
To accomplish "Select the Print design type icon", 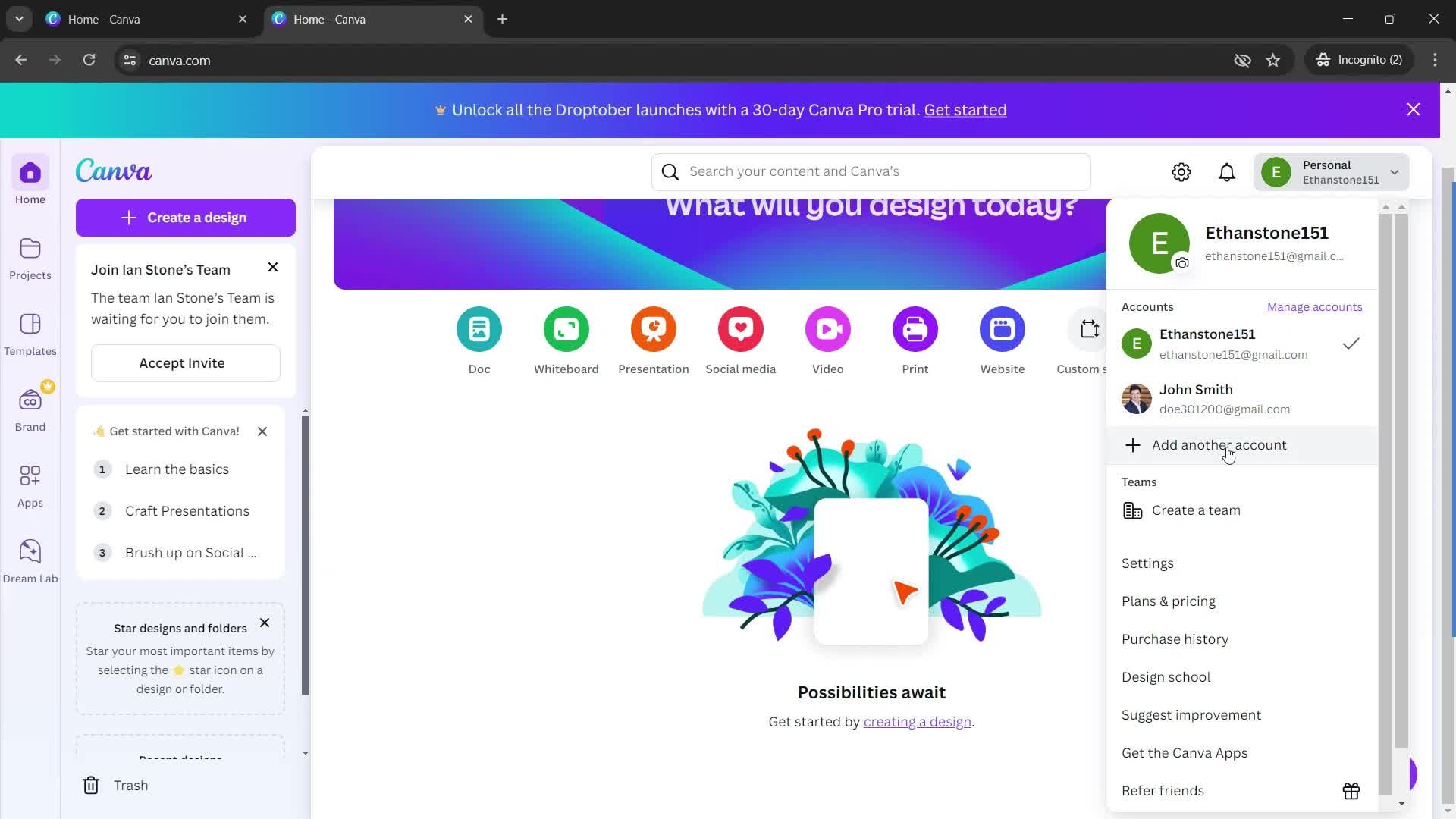I will pyautogui.click(x=915, y=329).
